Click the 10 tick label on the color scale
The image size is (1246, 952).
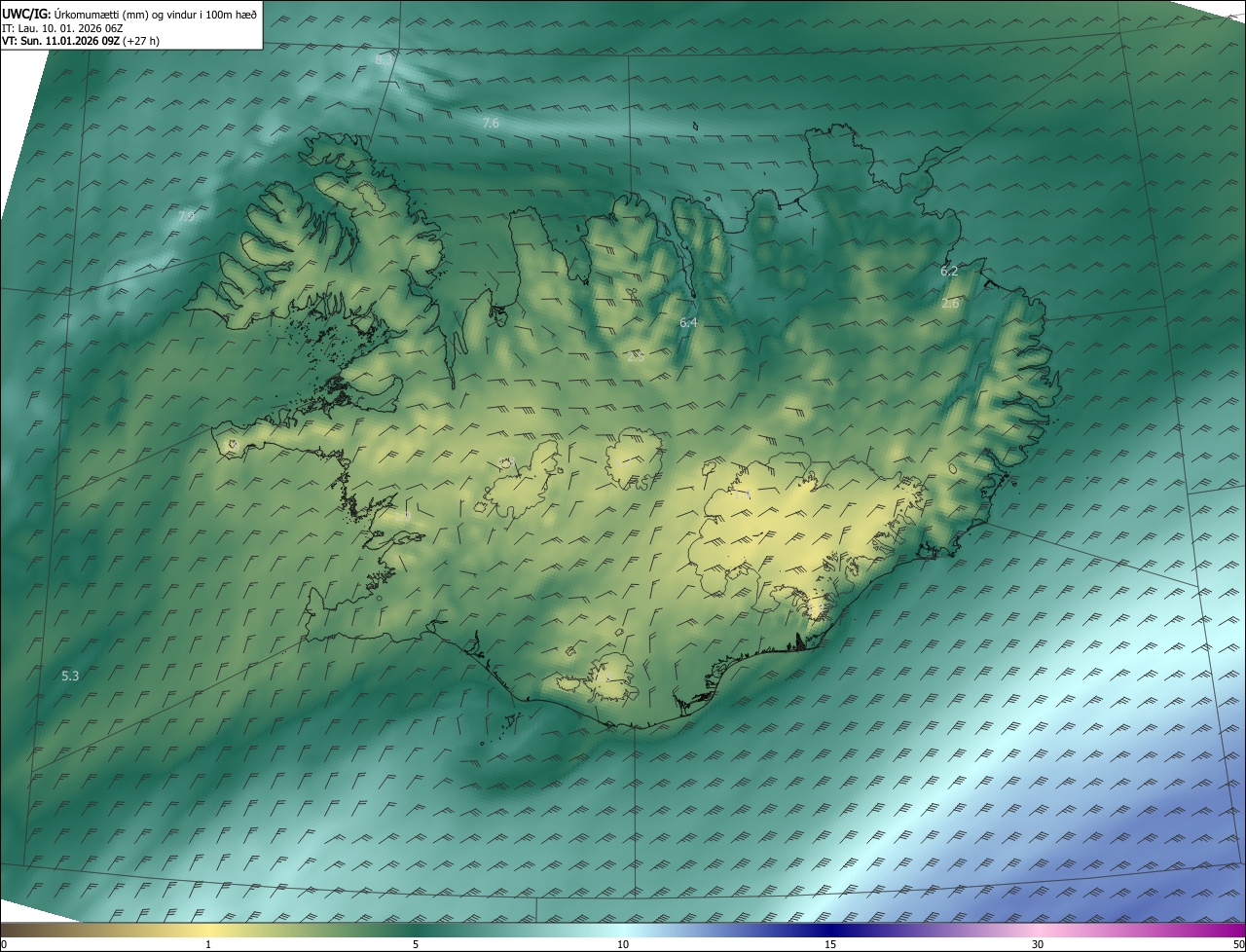(x=623, y=944)
